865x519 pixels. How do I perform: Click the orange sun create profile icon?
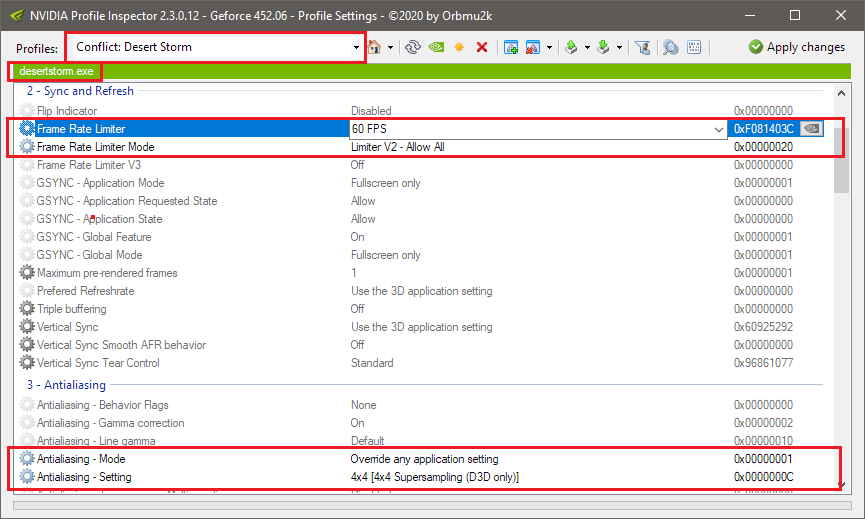click(459, 47)
